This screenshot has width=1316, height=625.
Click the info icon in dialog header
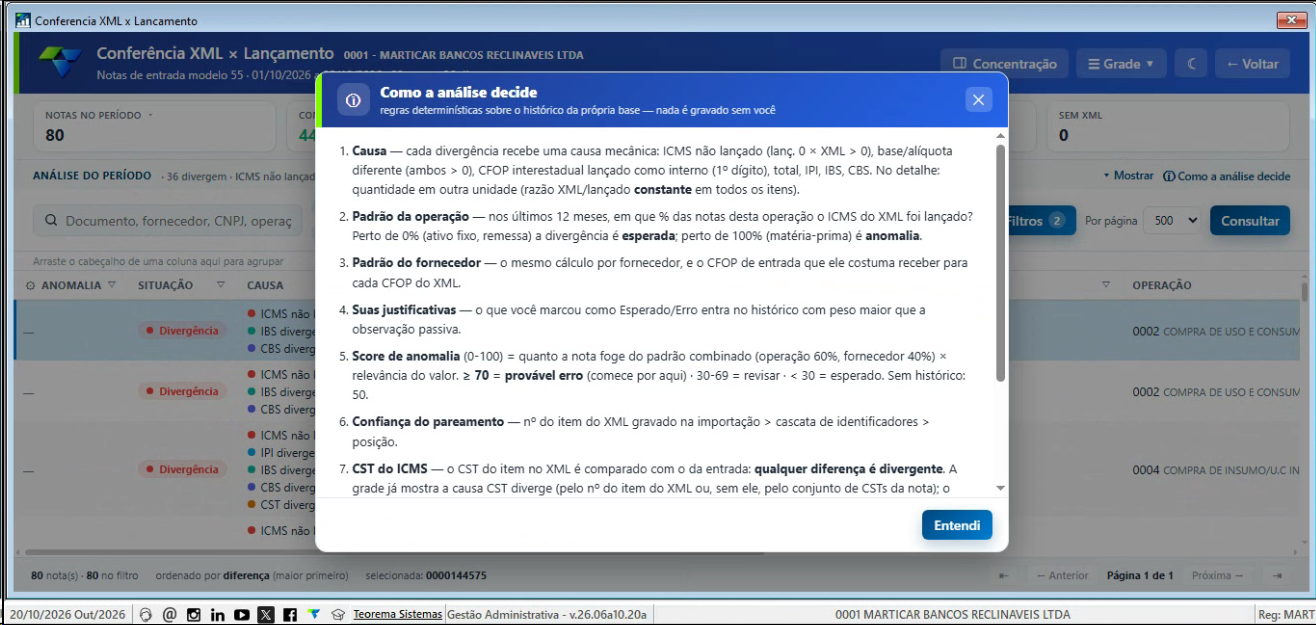tap(352, 100)
